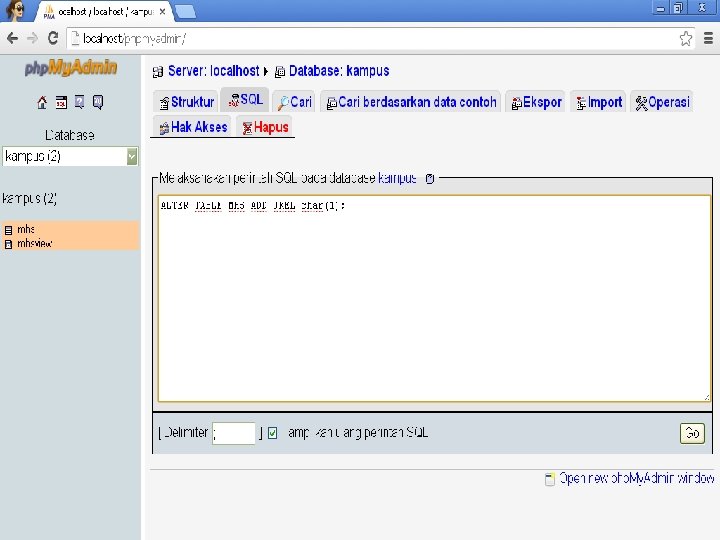Click the Database label in sidebar
Image resolution: width=720 pixels, height=540 pixels.
coord(70,135)
